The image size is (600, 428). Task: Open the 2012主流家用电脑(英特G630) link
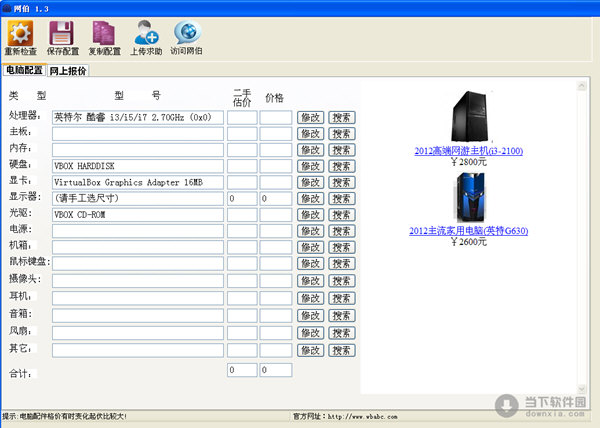tap(468, 231)
